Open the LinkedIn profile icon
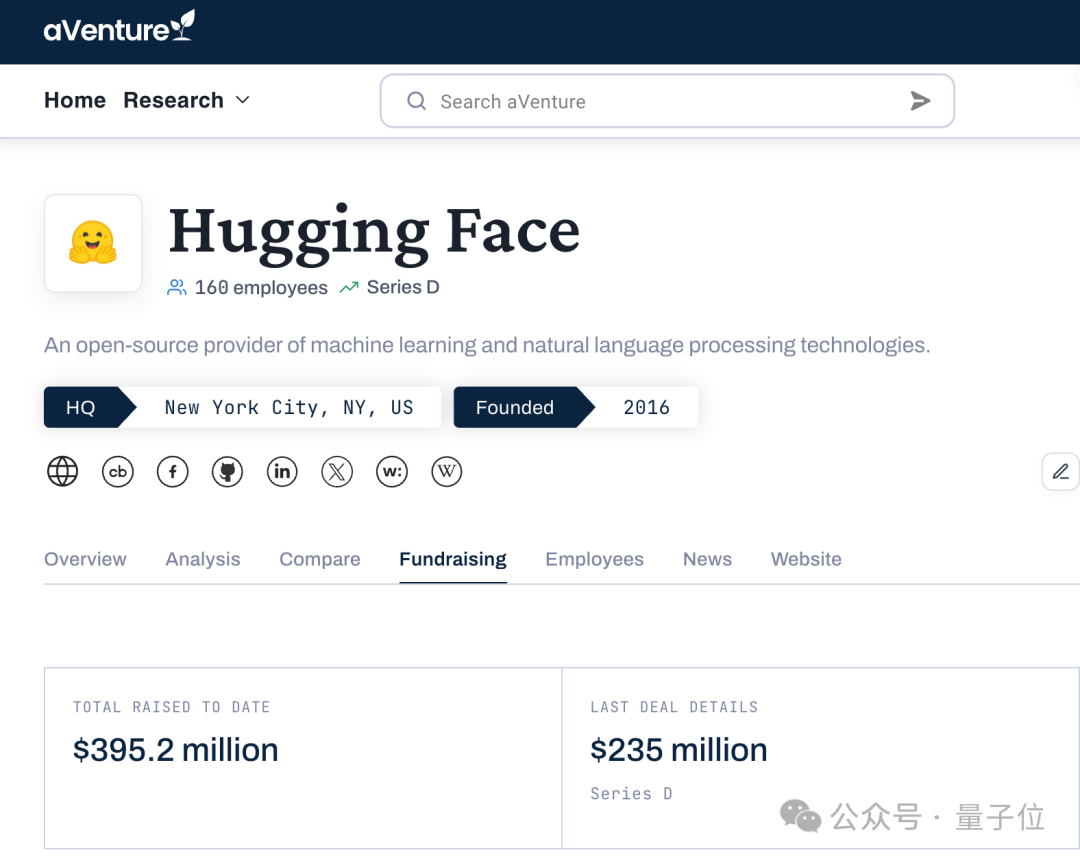Image resolution: width=1080 pixels, height=861 pixels. (x=282, y=472)
